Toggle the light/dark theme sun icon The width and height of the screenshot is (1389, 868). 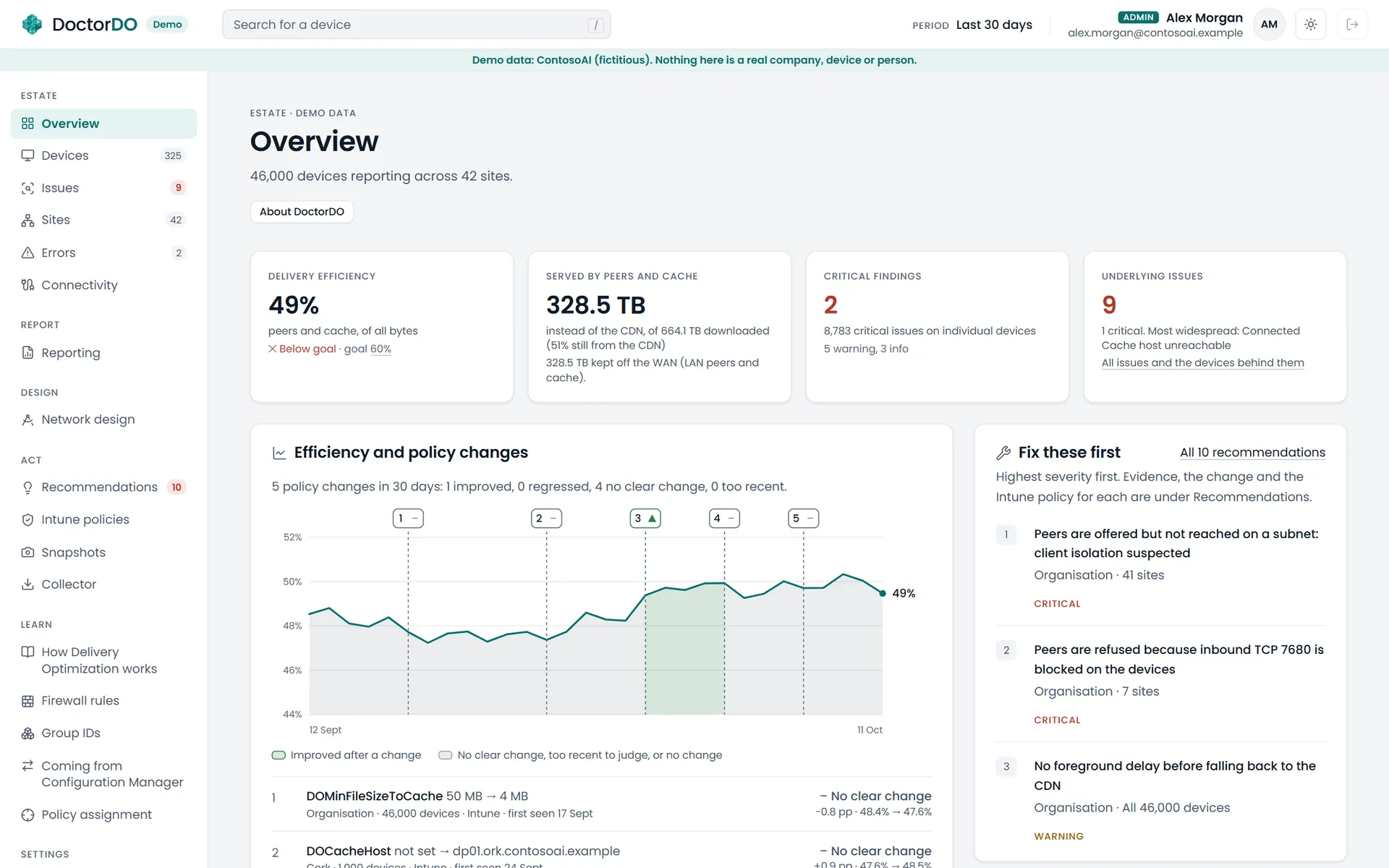(1310, 25)
